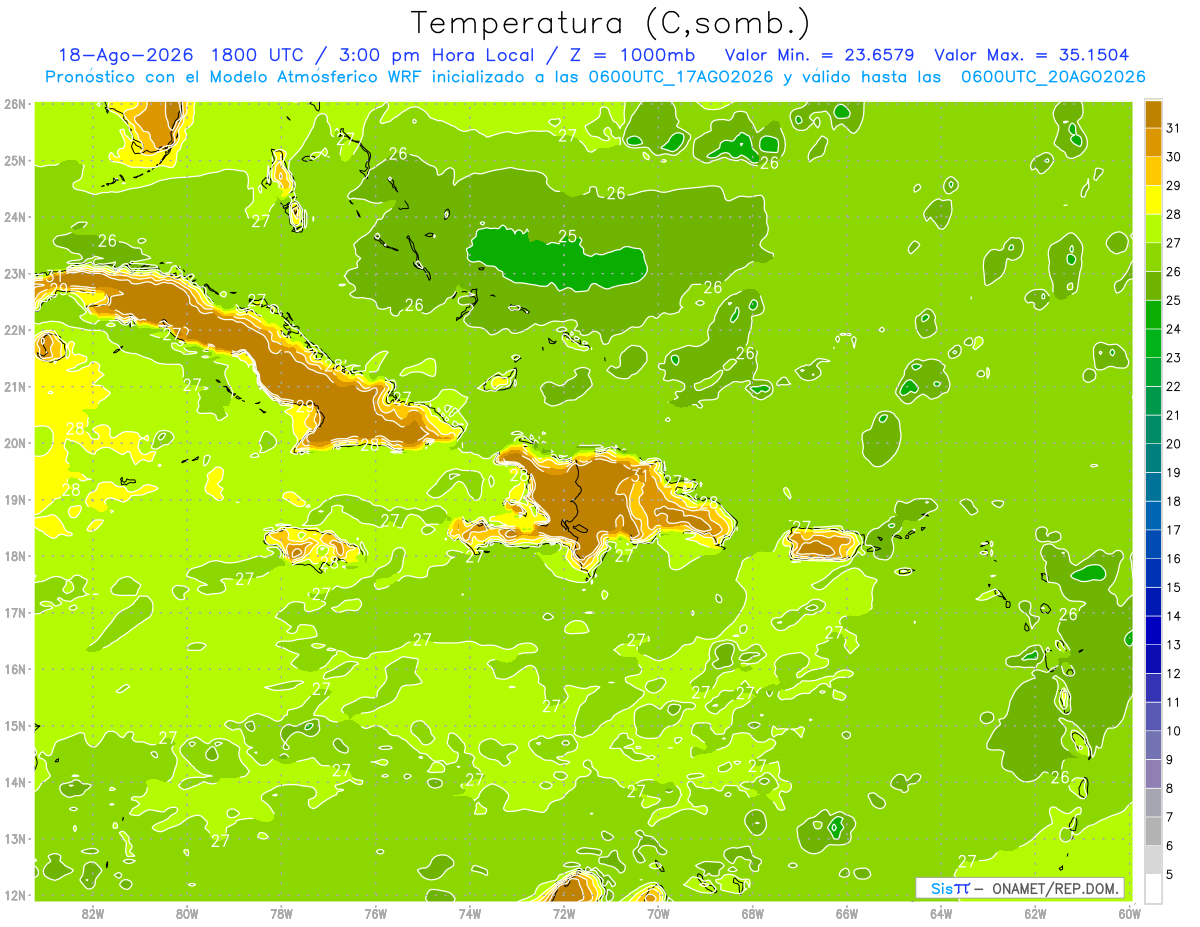Click the 'Valor Max. = 35.1504' text
The image size is (1200, 927).
1032,55
